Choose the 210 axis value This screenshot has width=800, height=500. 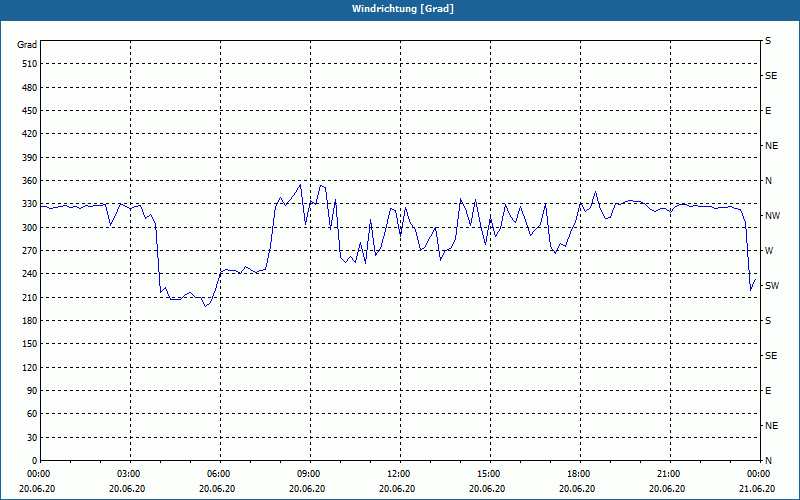[x=30, y=297]
